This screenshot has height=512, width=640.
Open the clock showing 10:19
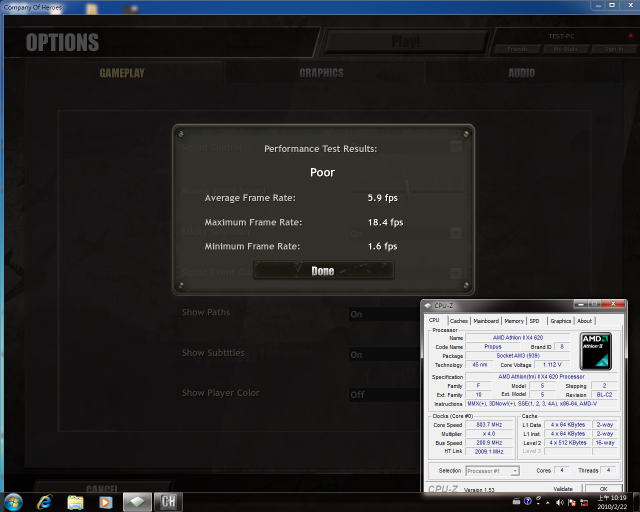[612, 502]
